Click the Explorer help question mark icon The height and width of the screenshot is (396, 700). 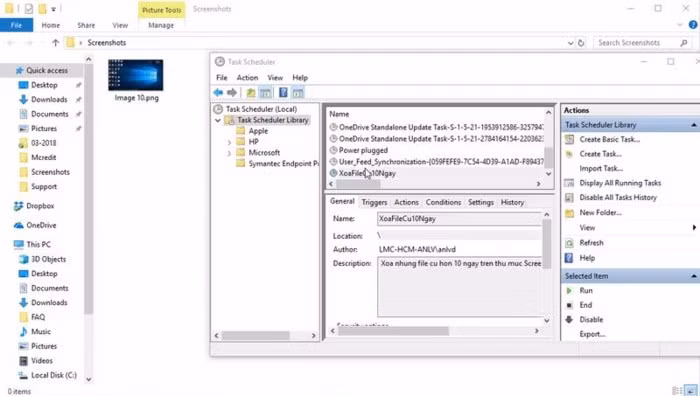693,25
